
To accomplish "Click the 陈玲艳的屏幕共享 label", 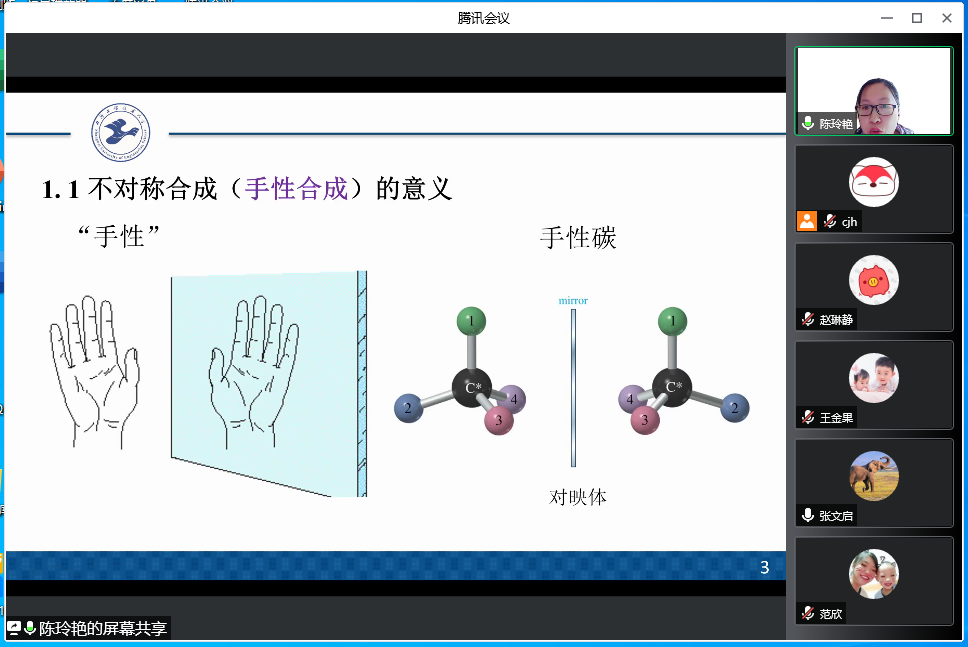I will pos(102,629).
